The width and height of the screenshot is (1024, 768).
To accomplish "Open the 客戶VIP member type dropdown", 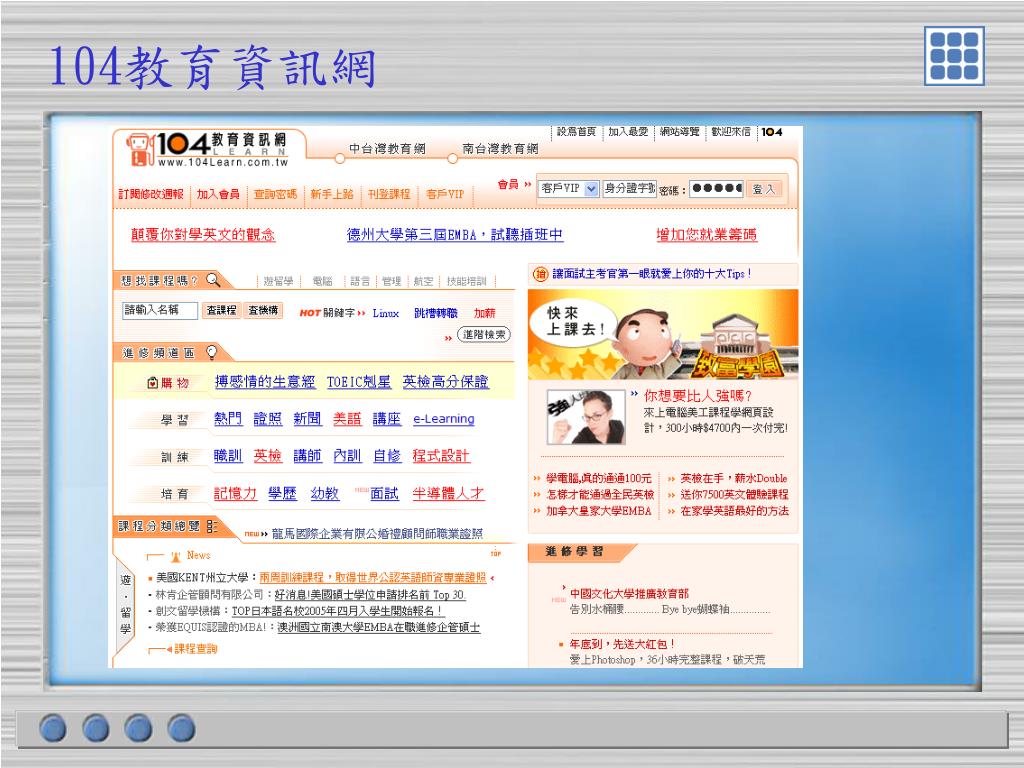I will [569, 188].
